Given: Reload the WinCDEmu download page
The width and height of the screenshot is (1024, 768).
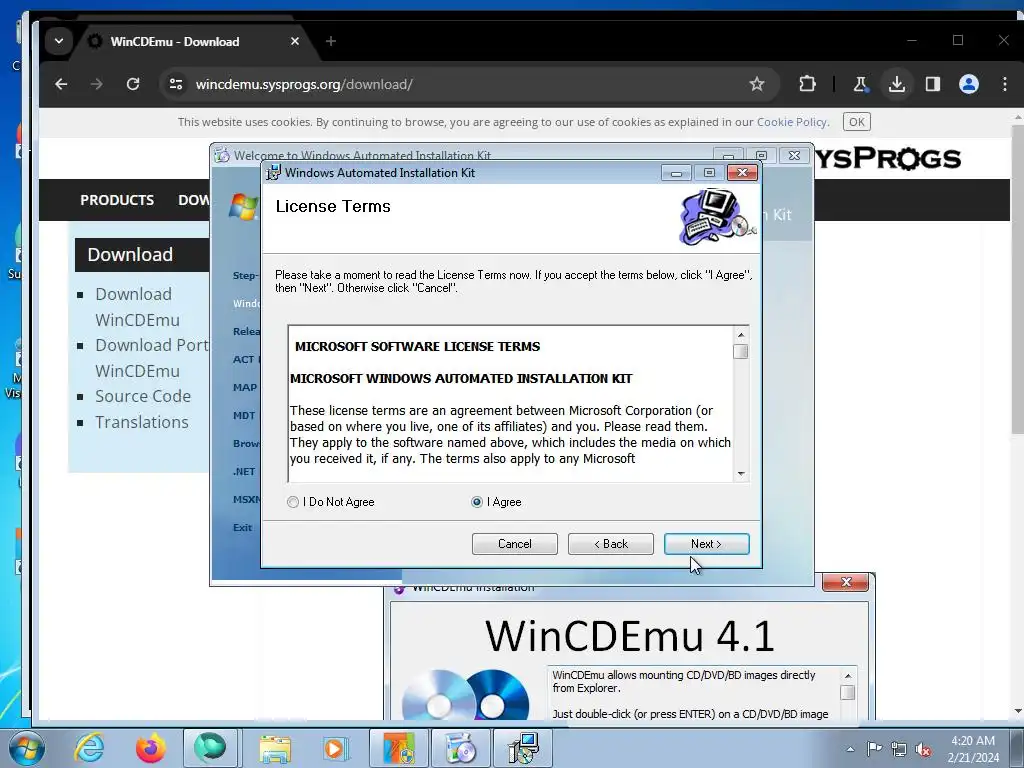Looking at the screenshot, I should click(133, 84).
